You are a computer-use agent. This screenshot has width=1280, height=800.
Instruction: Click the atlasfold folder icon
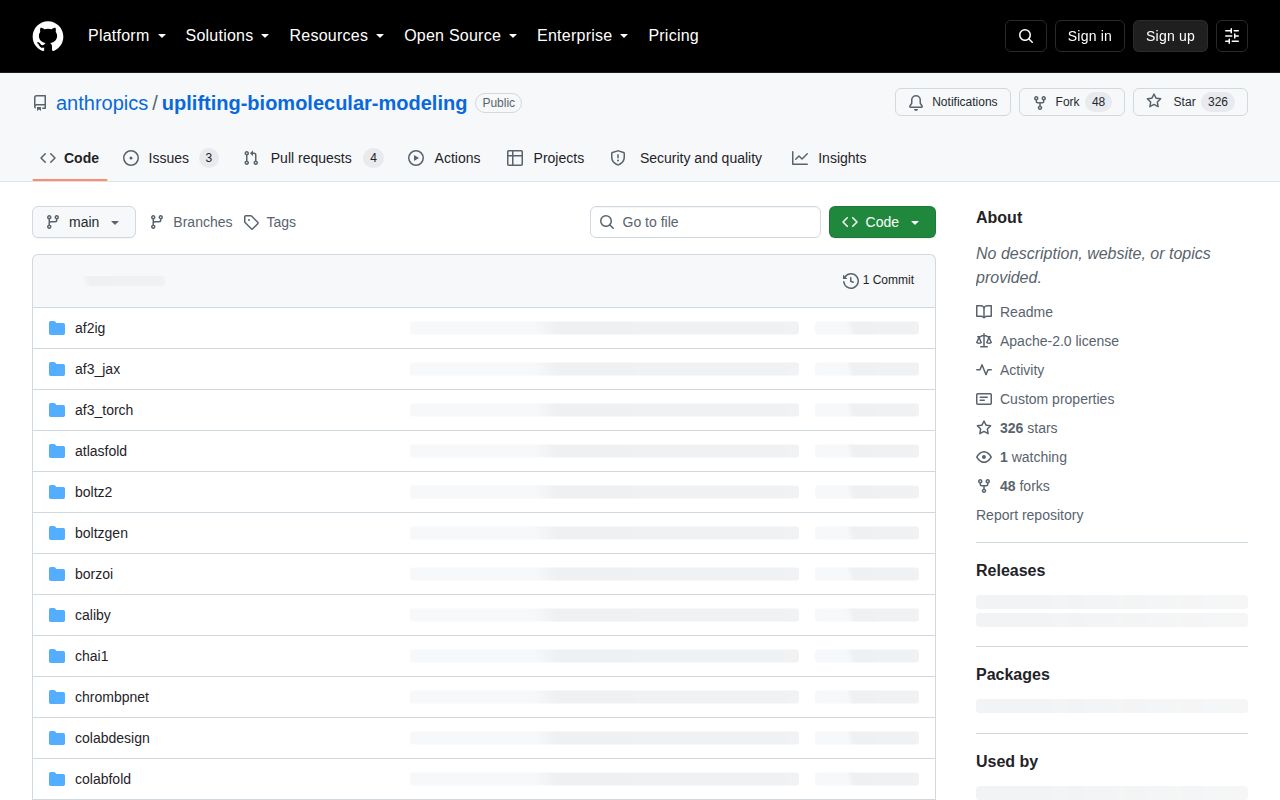[x=57, y=451]
